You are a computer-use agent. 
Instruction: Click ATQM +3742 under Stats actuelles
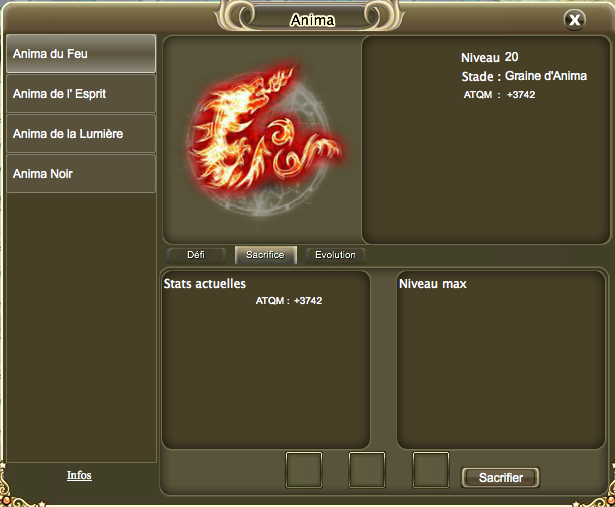(289, 301)
